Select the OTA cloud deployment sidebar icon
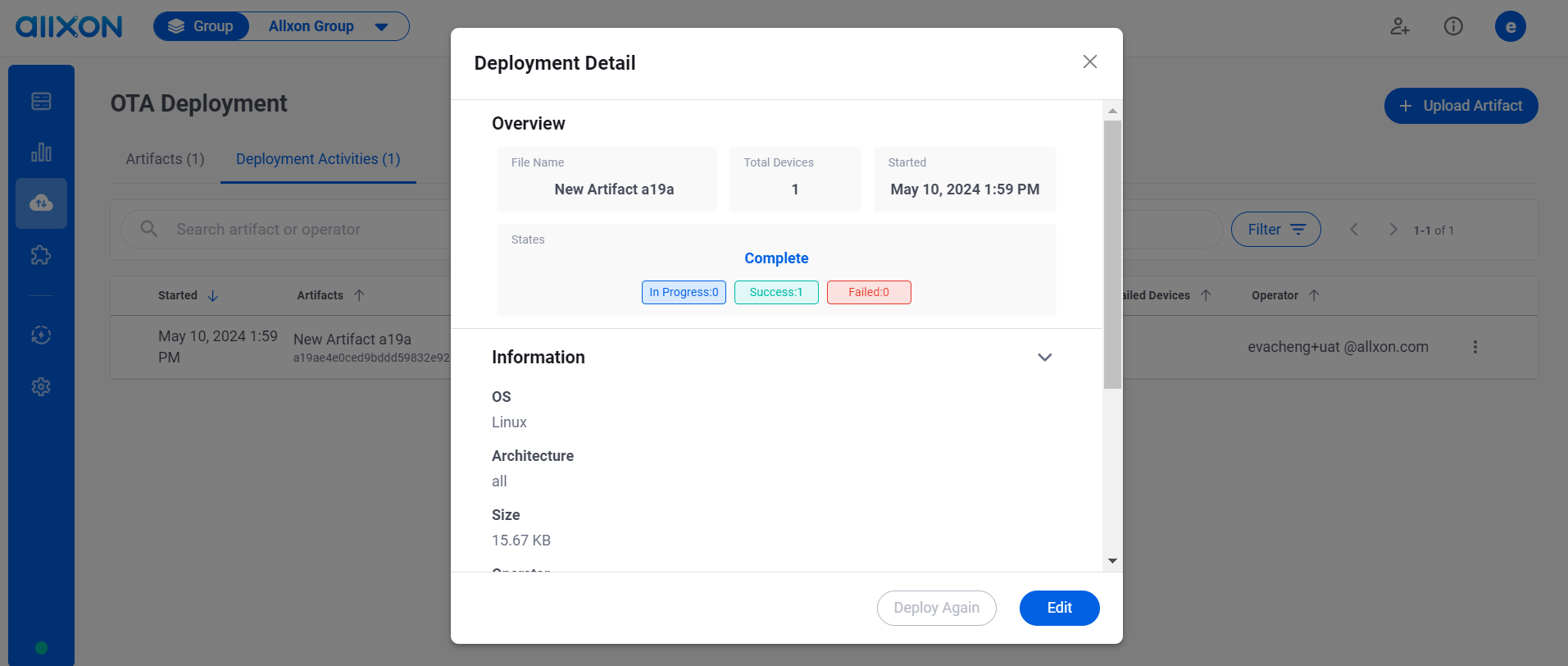 coord(41,203)
